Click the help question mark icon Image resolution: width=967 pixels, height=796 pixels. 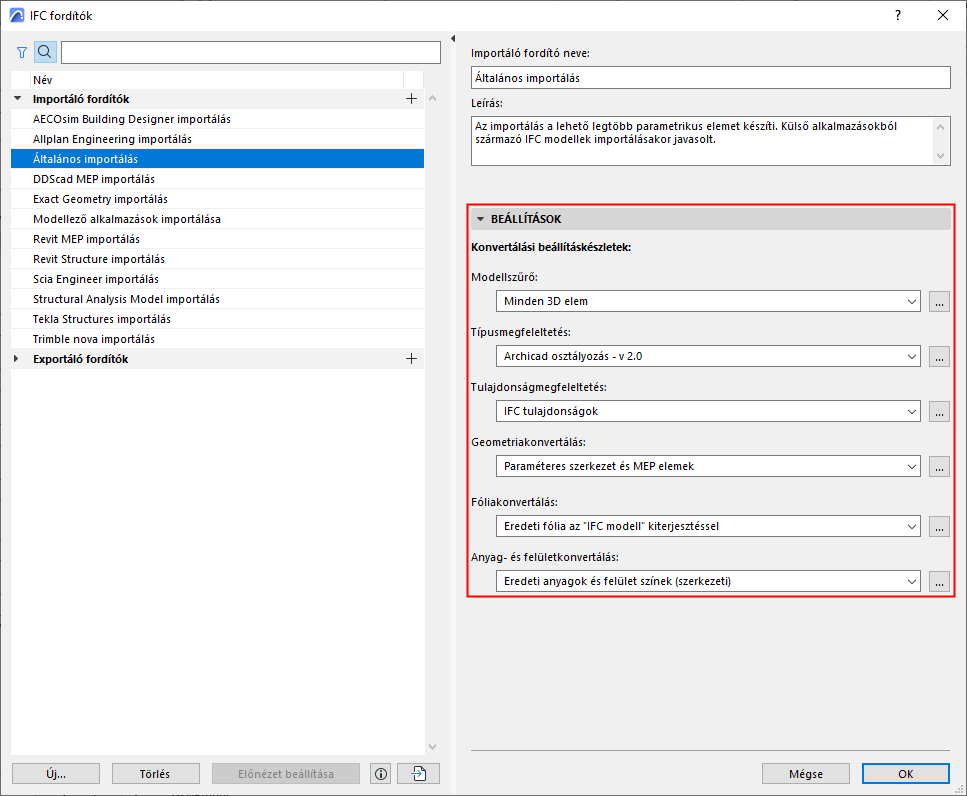(x=898, y=15)
